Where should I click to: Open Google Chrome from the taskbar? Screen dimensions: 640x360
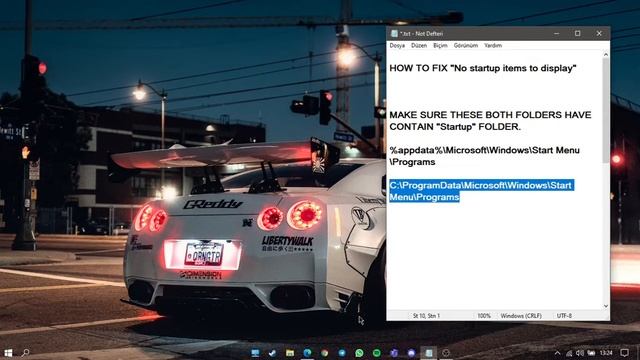324,353
